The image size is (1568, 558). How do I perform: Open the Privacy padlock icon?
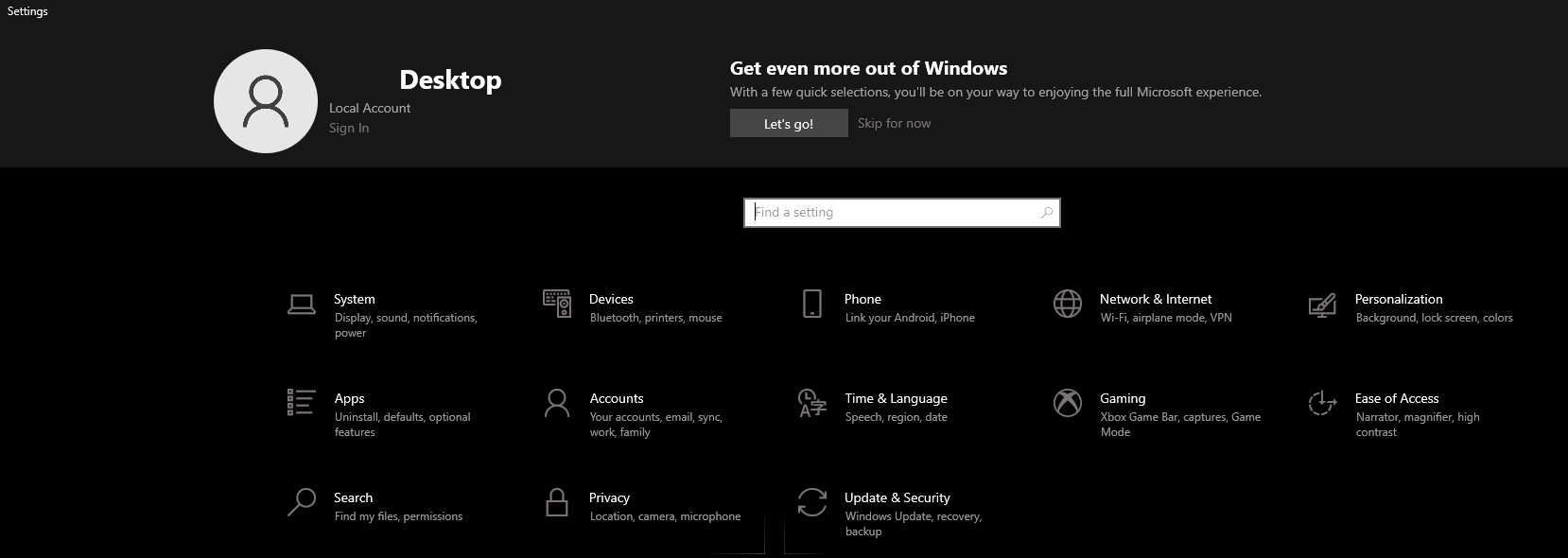[x=557, y=502]
